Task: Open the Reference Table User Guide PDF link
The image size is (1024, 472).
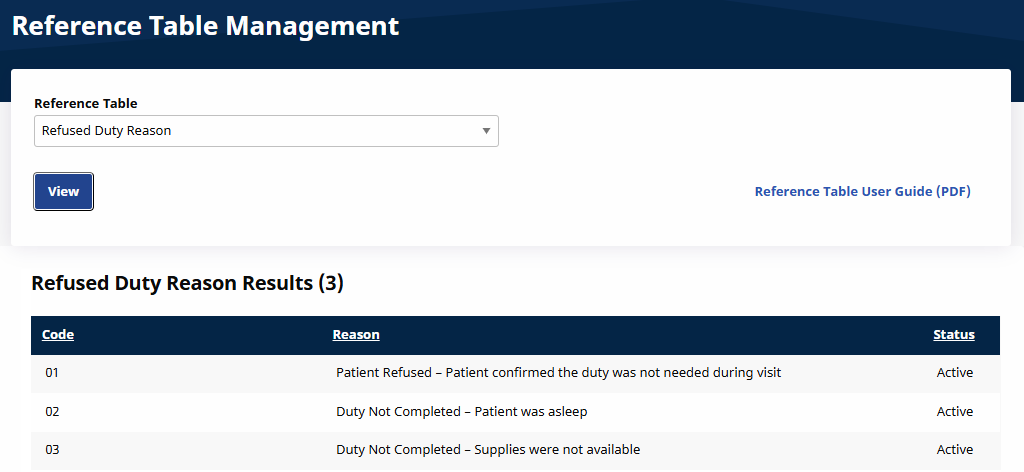Action: pyautogui.click(x=862, y=192)
